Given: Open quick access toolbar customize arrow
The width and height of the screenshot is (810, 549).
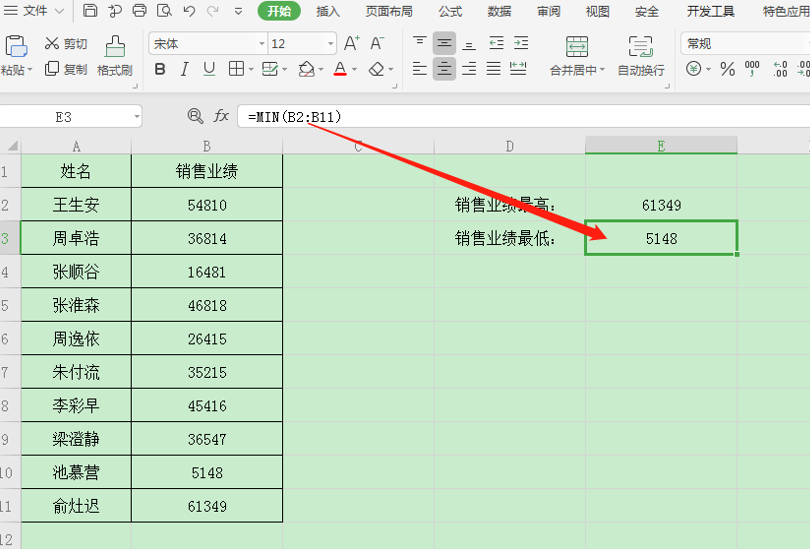Looking at the screenshot, I should [238, 11].
